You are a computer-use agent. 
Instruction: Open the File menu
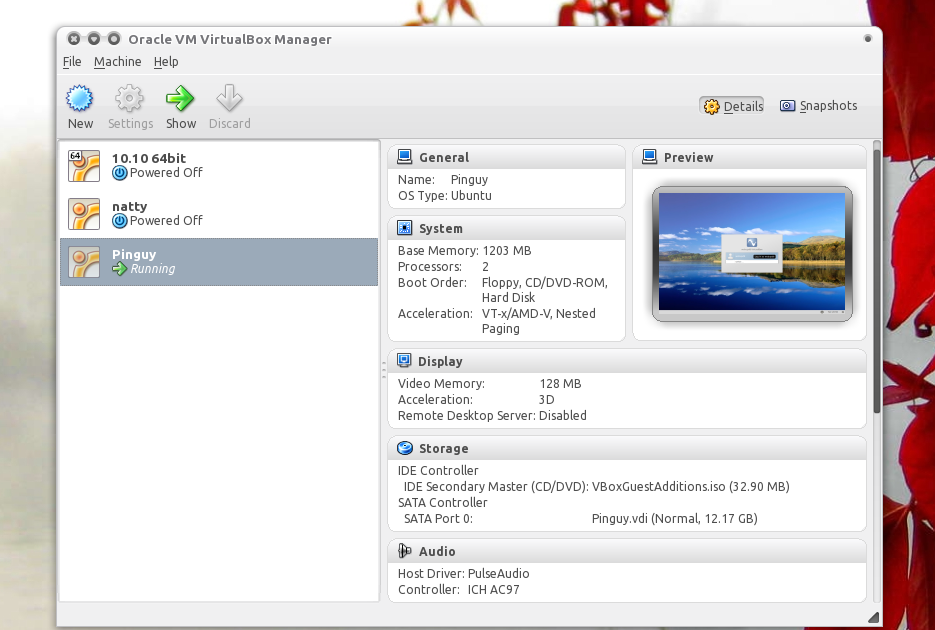[72, 61]
